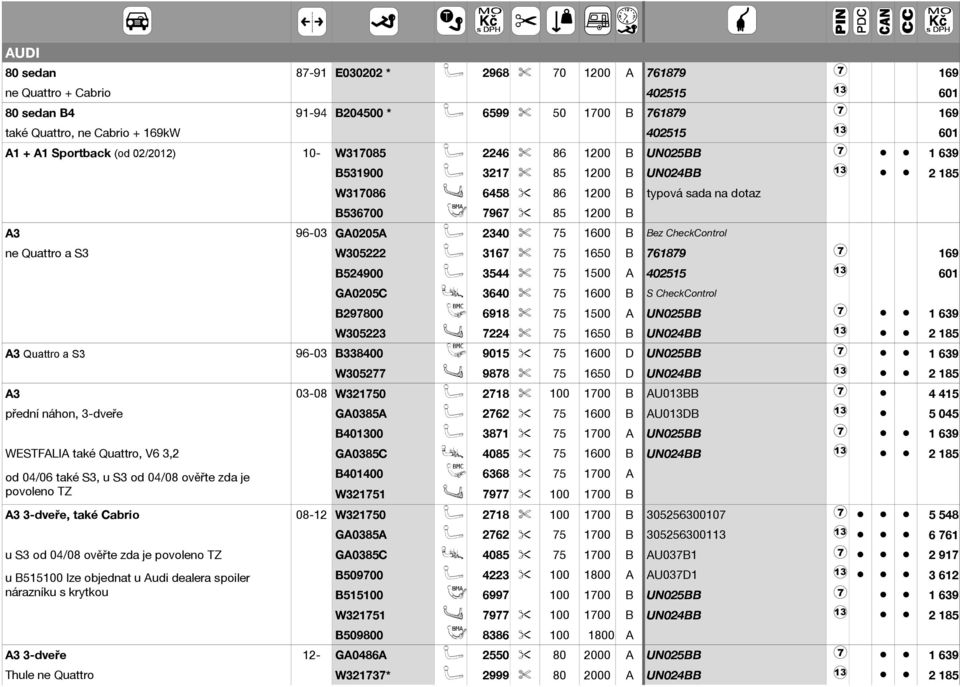Click the caravan trailer weight header icon
Viewport: 960px width, 687px height.
(596, 21)
